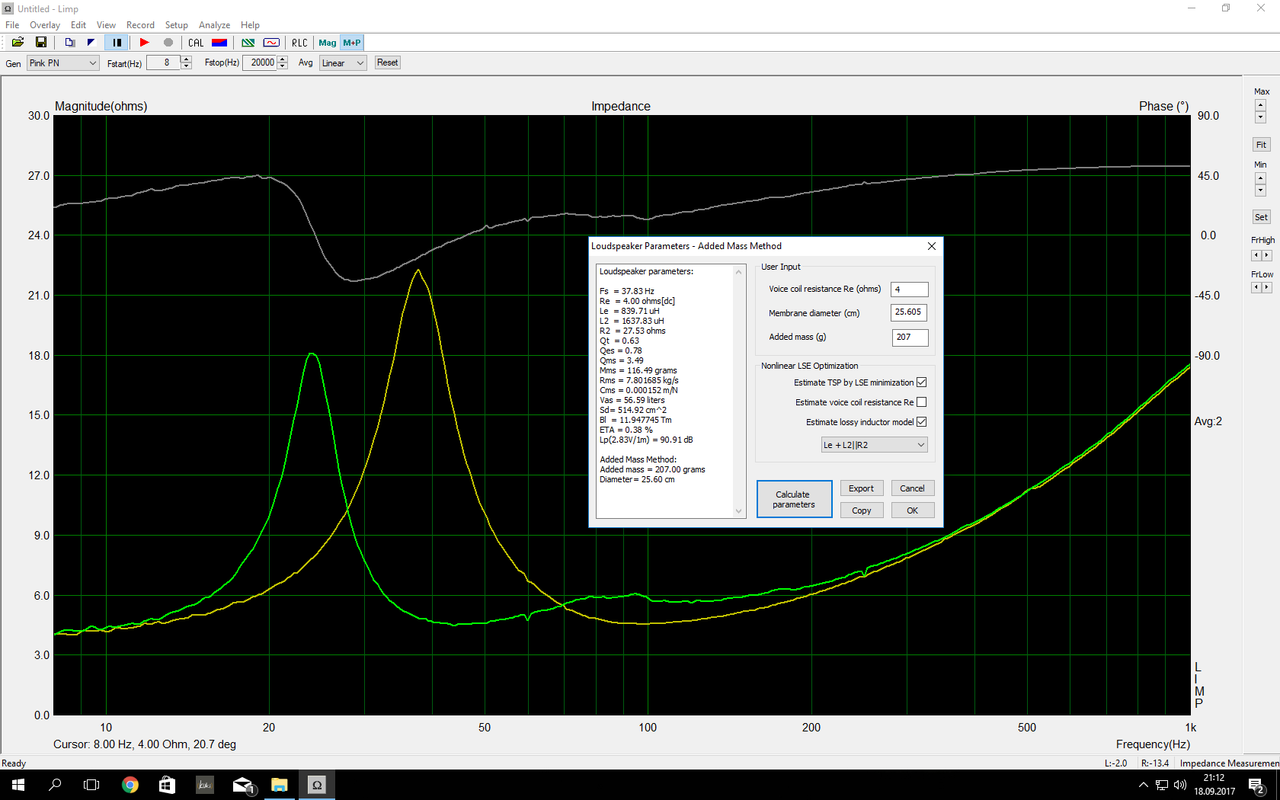Click the grey stop circle icon
1280x800 pixels.
[x=168, y=42]
